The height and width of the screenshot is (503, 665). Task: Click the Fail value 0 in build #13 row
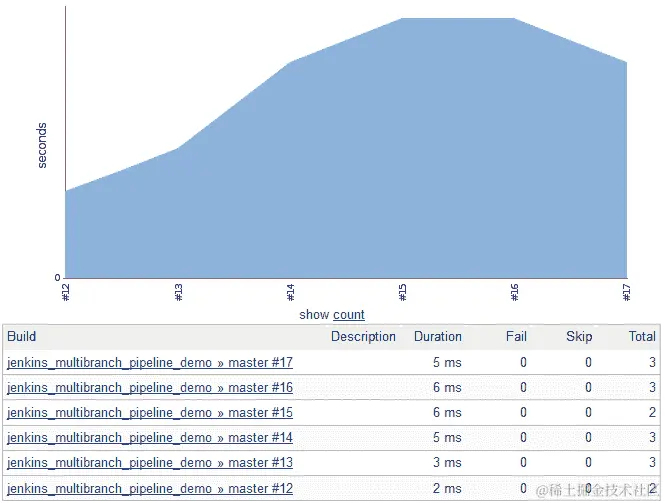click(x=523, y=463)
